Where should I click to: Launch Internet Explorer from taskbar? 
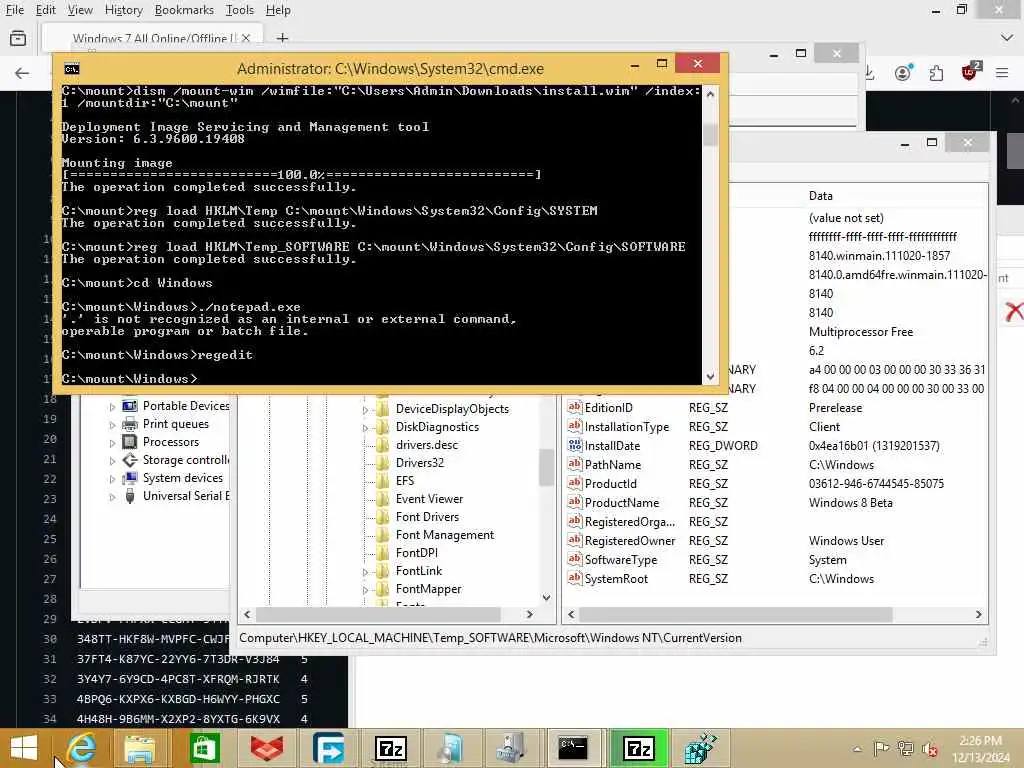(82, 748)
